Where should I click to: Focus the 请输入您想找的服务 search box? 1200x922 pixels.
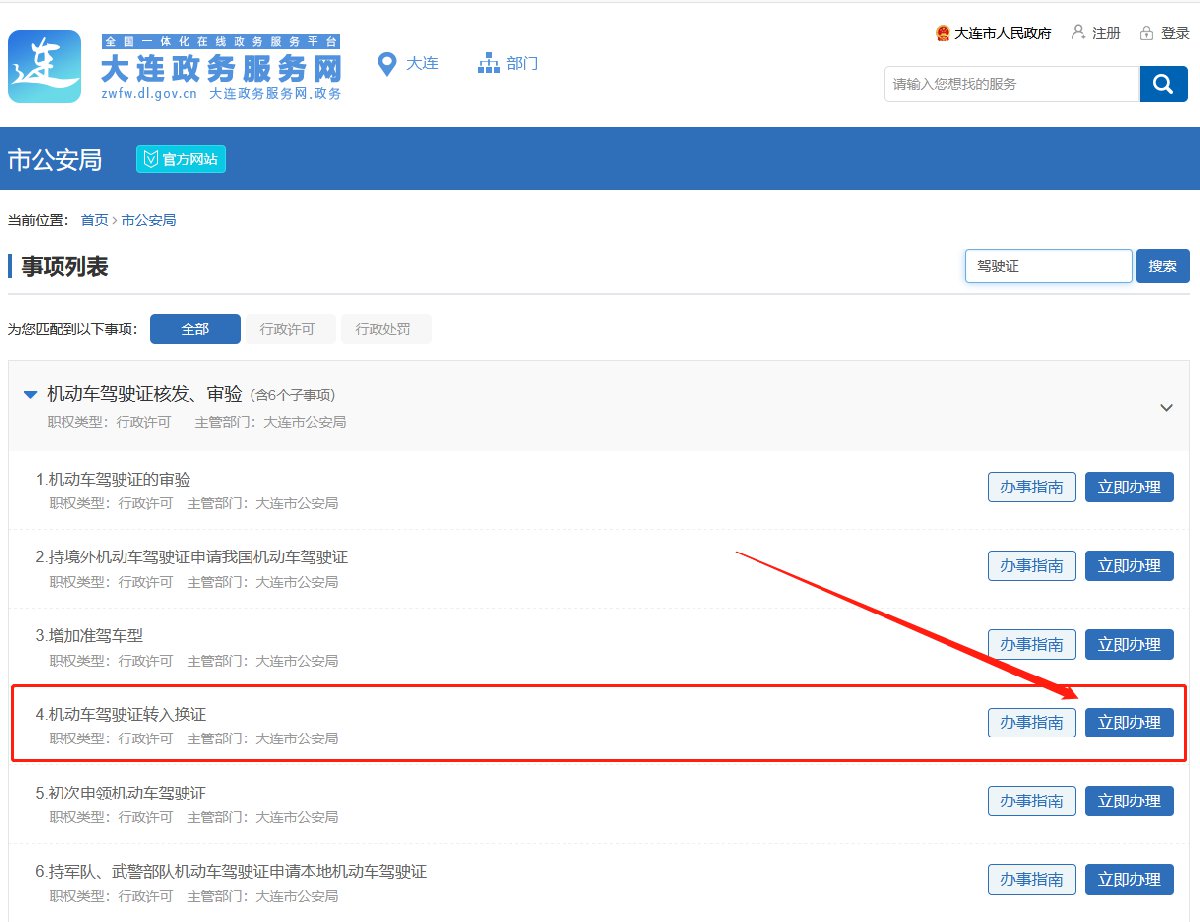(x=1010, y=84)
